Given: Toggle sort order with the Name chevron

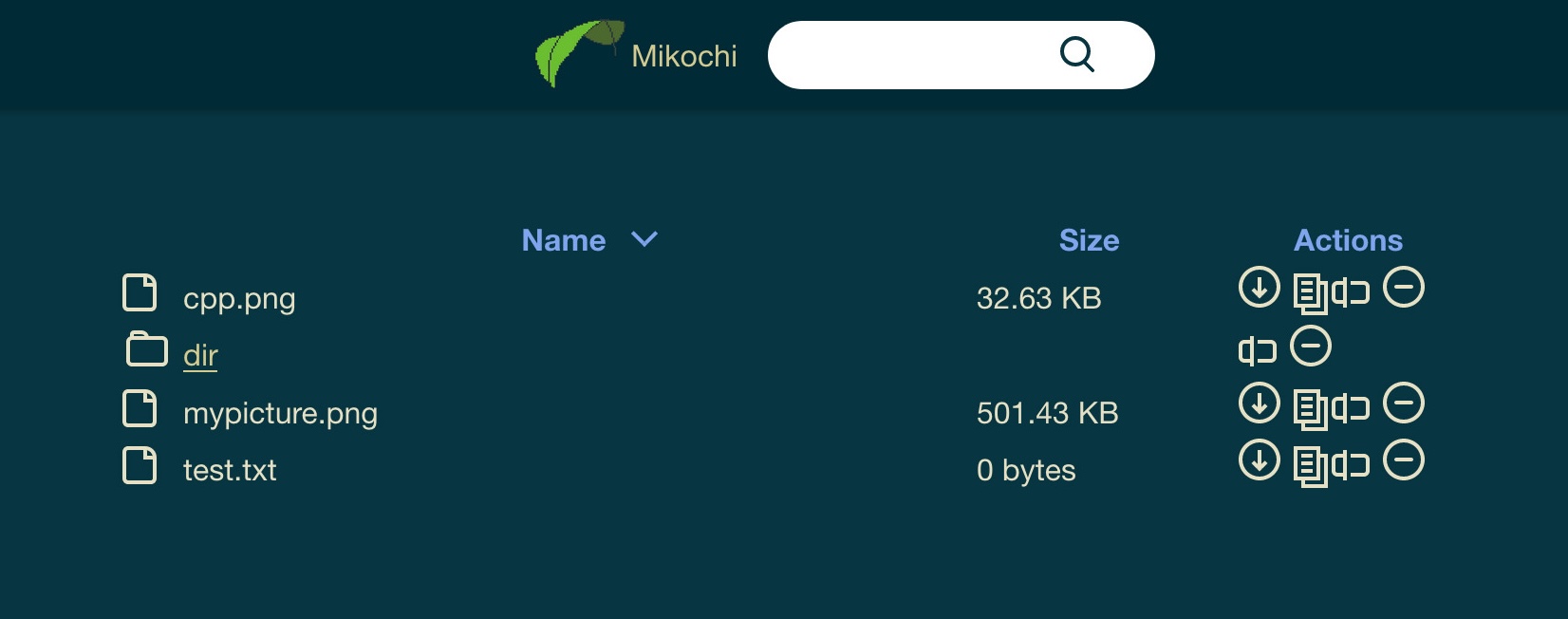Looking at the screenshot, I should 644,239.
